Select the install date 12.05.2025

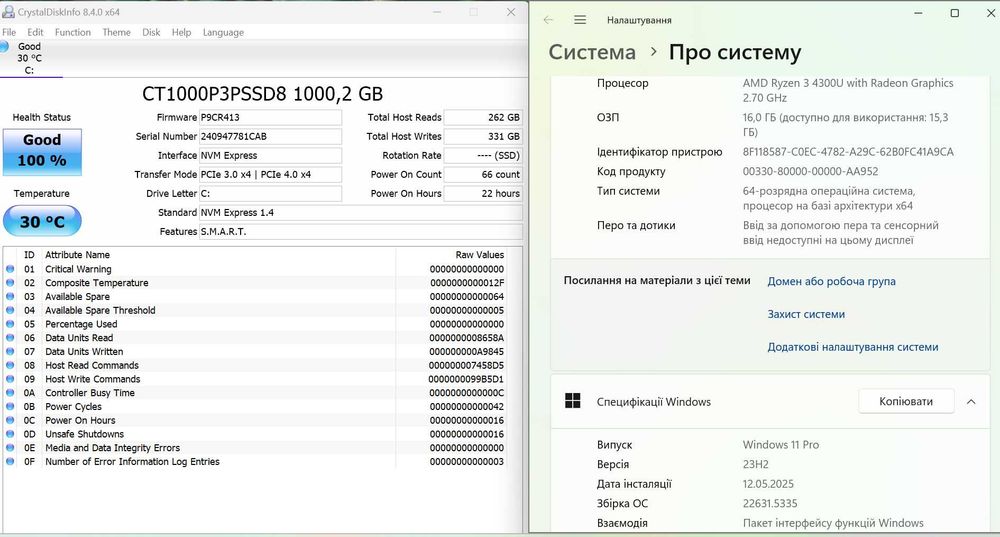pyautogui.click(x=768, y=483)
